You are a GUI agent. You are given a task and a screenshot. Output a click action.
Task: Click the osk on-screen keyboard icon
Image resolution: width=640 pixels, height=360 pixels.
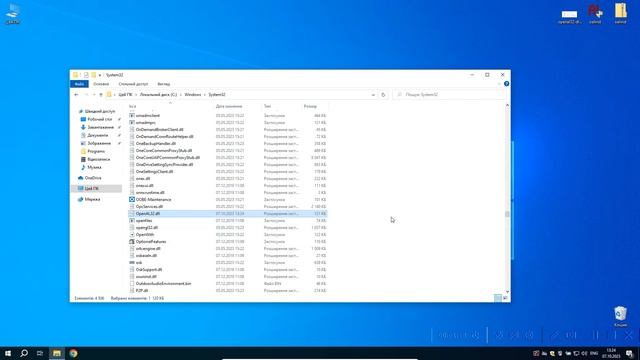tap(132, 262)
